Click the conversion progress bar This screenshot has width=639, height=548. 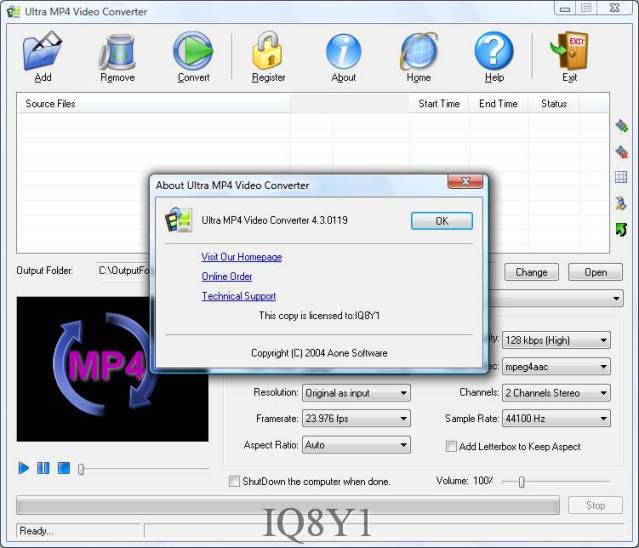coord(288,506)
